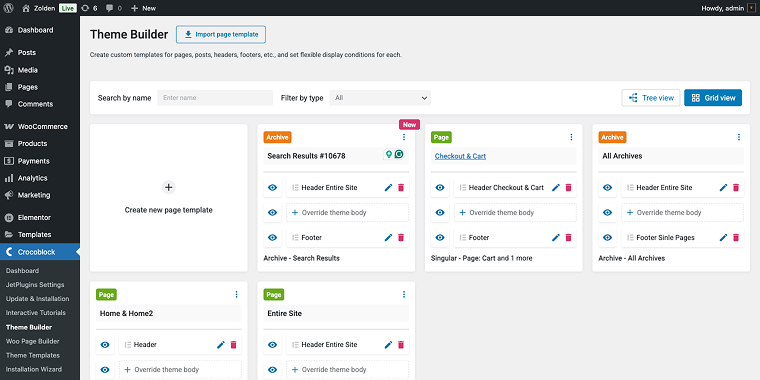Delete Header Checkout & Cart with trash icon
This screenshot has width=760, height=380.
[569, 188]
